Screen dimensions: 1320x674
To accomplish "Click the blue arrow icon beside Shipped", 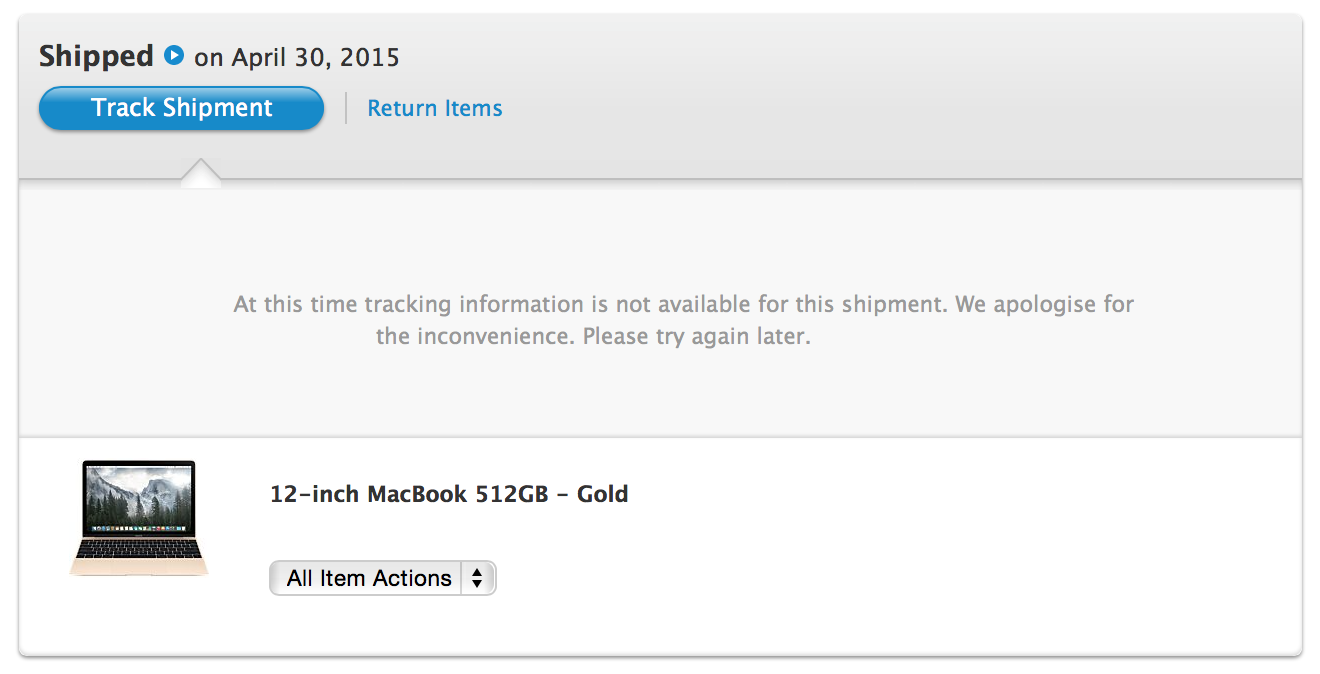I will (174, 56).
